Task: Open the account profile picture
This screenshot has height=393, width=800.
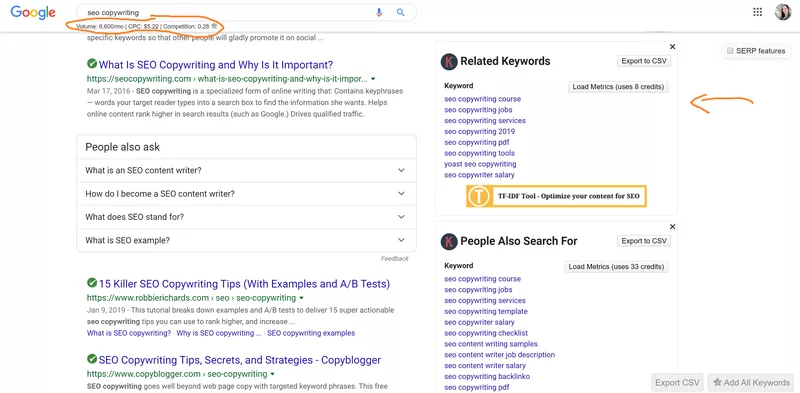Action: (x=783, y=12)
